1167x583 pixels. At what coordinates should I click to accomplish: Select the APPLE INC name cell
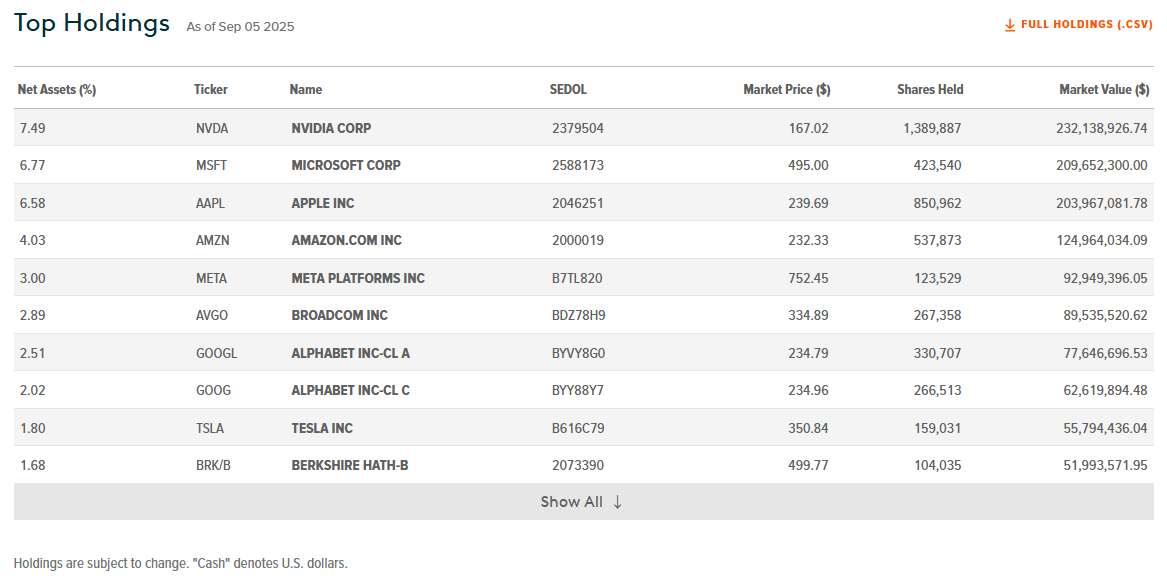[323, 203]
